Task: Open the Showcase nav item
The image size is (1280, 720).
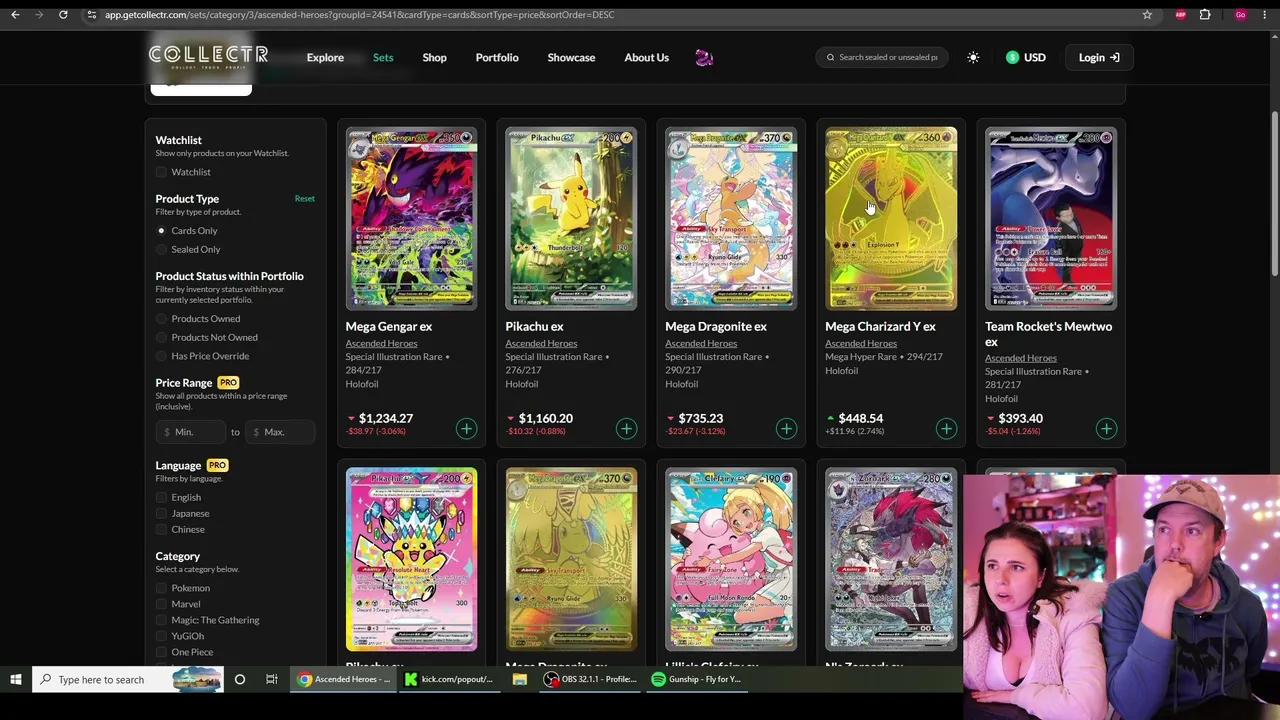Action: [x=571, y=58]
